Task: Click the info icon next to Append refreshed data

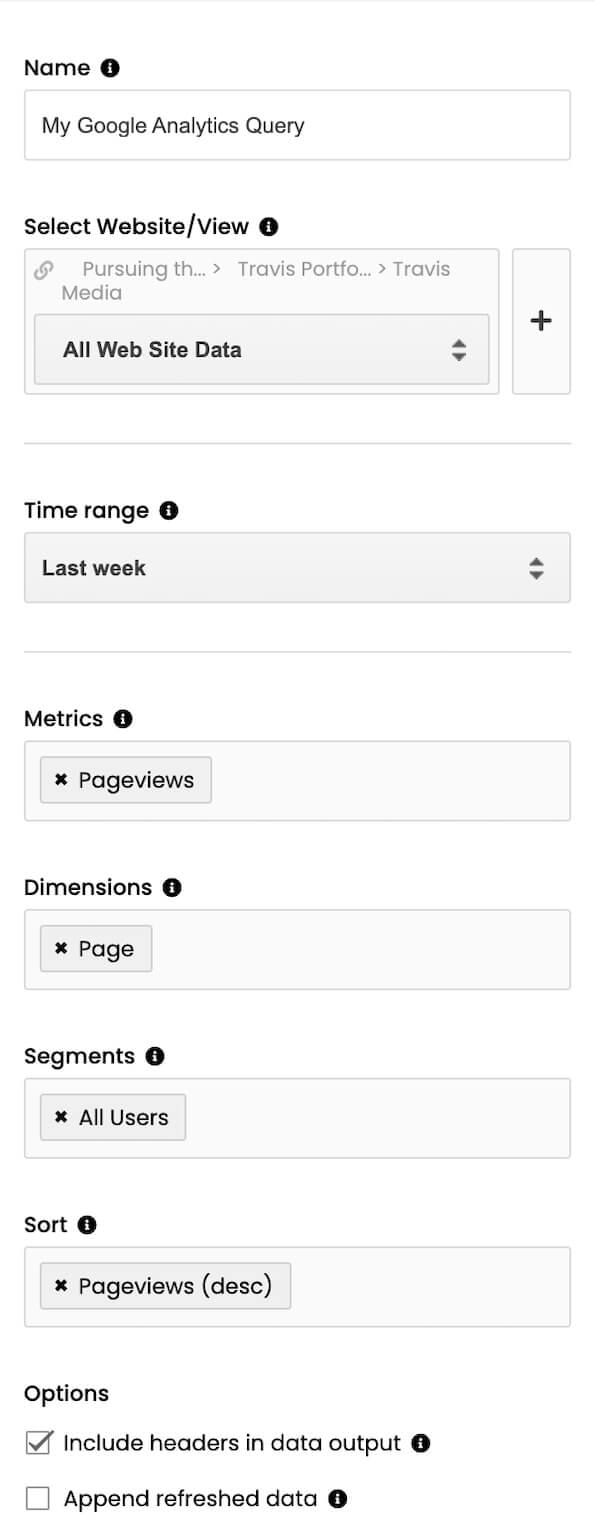Action: click(x=338, y=1499)
